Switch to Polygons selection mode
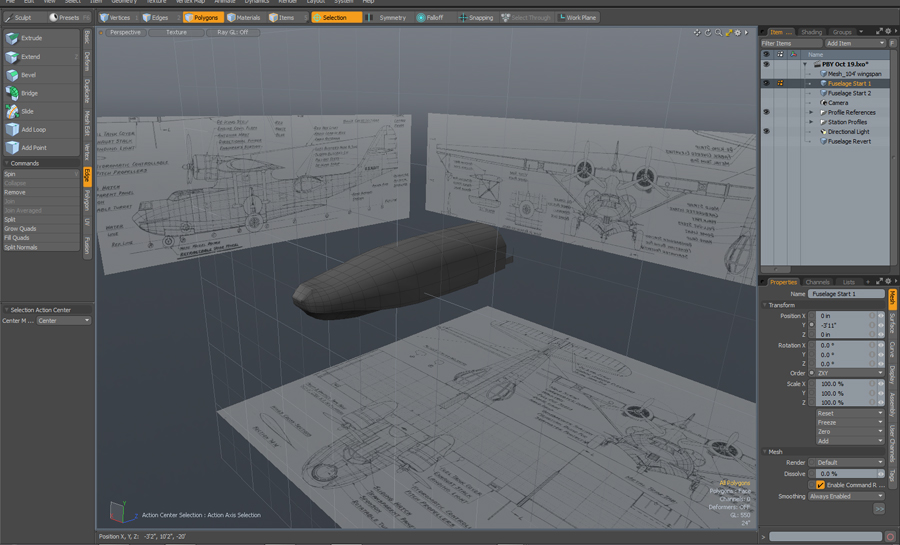The height and width of the screenshot is (545, 900). [204, 18]
